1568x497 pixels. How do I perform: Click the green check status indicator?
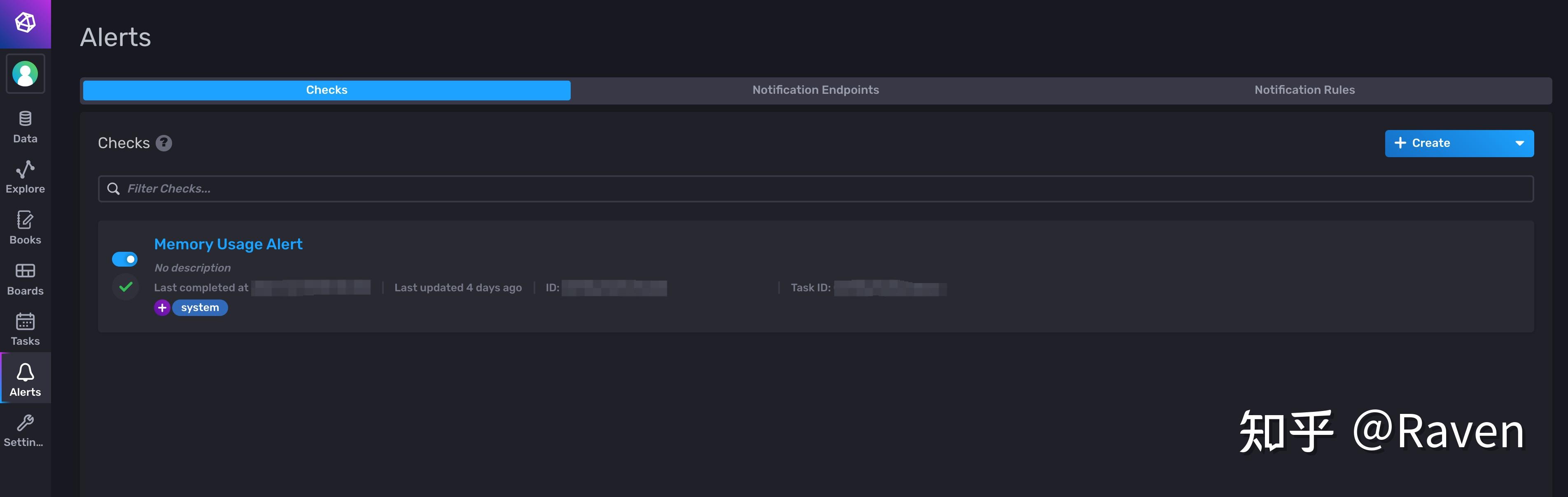tap(126, 287)
